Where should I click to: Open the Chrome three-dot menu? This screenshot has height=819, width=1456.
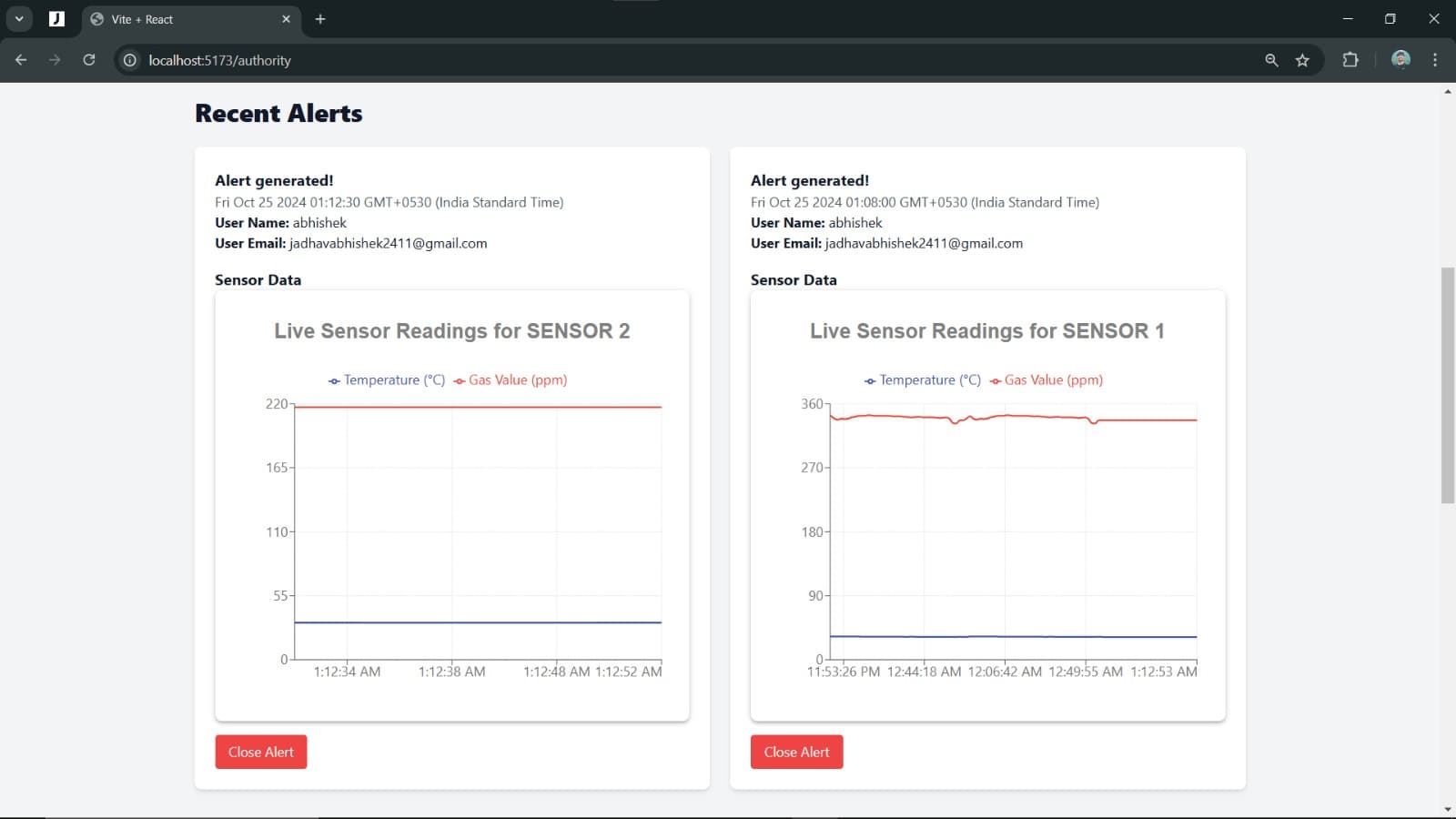1435,60
